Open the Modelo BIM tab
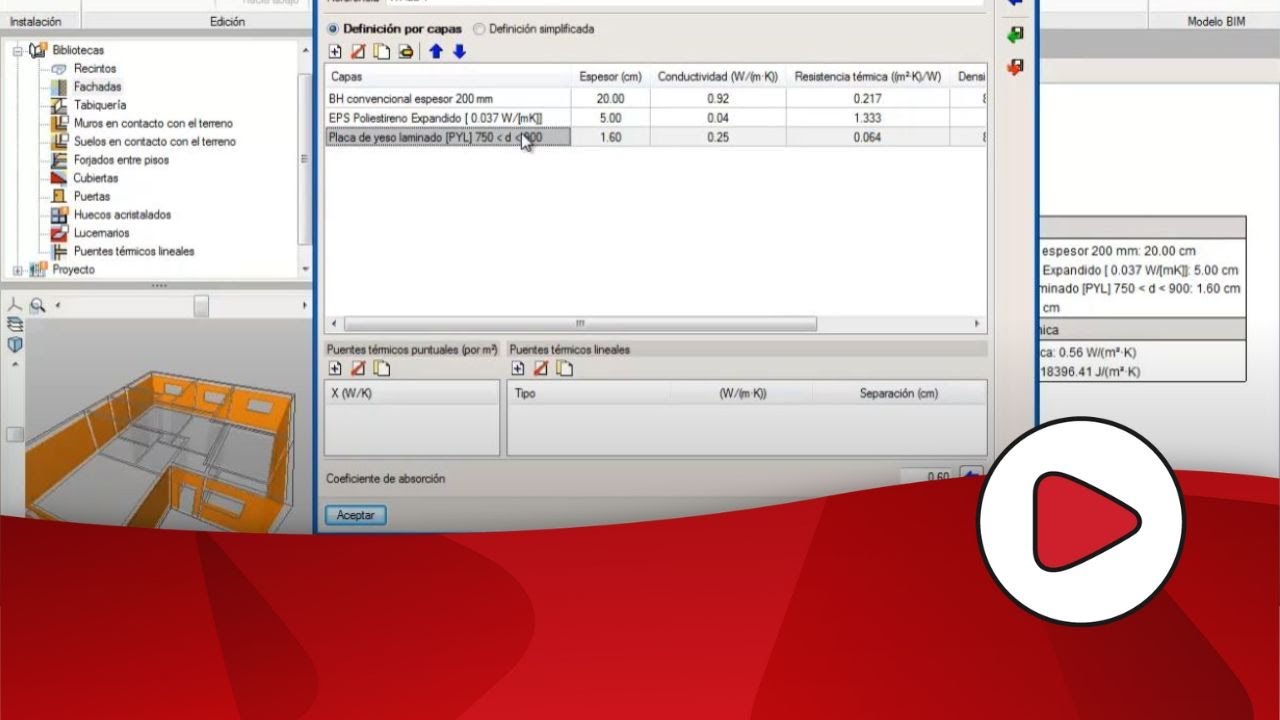Image resolution: width=1280 pixels, height=720 pixels. [x=1216, y=21]
